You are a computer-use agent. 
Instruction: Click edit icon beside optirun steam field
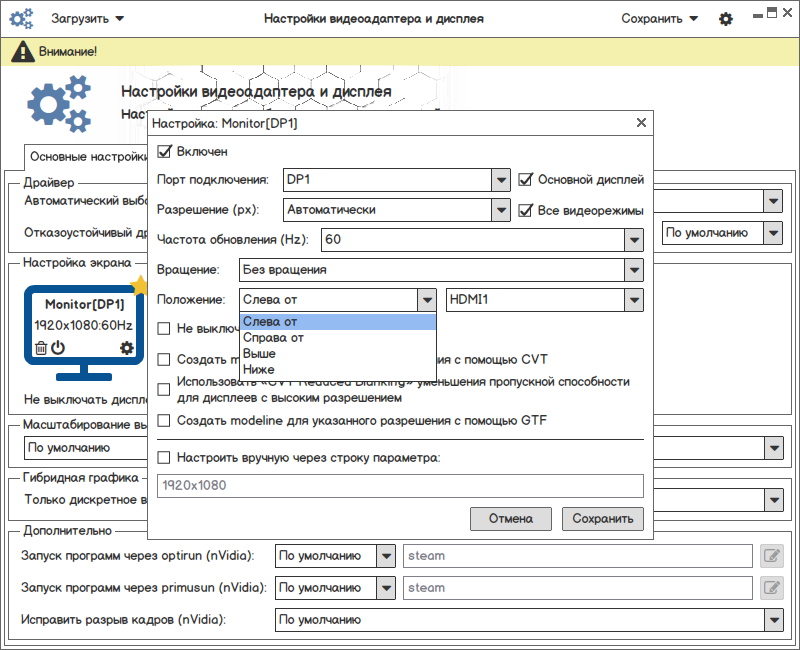pos(771,556)
